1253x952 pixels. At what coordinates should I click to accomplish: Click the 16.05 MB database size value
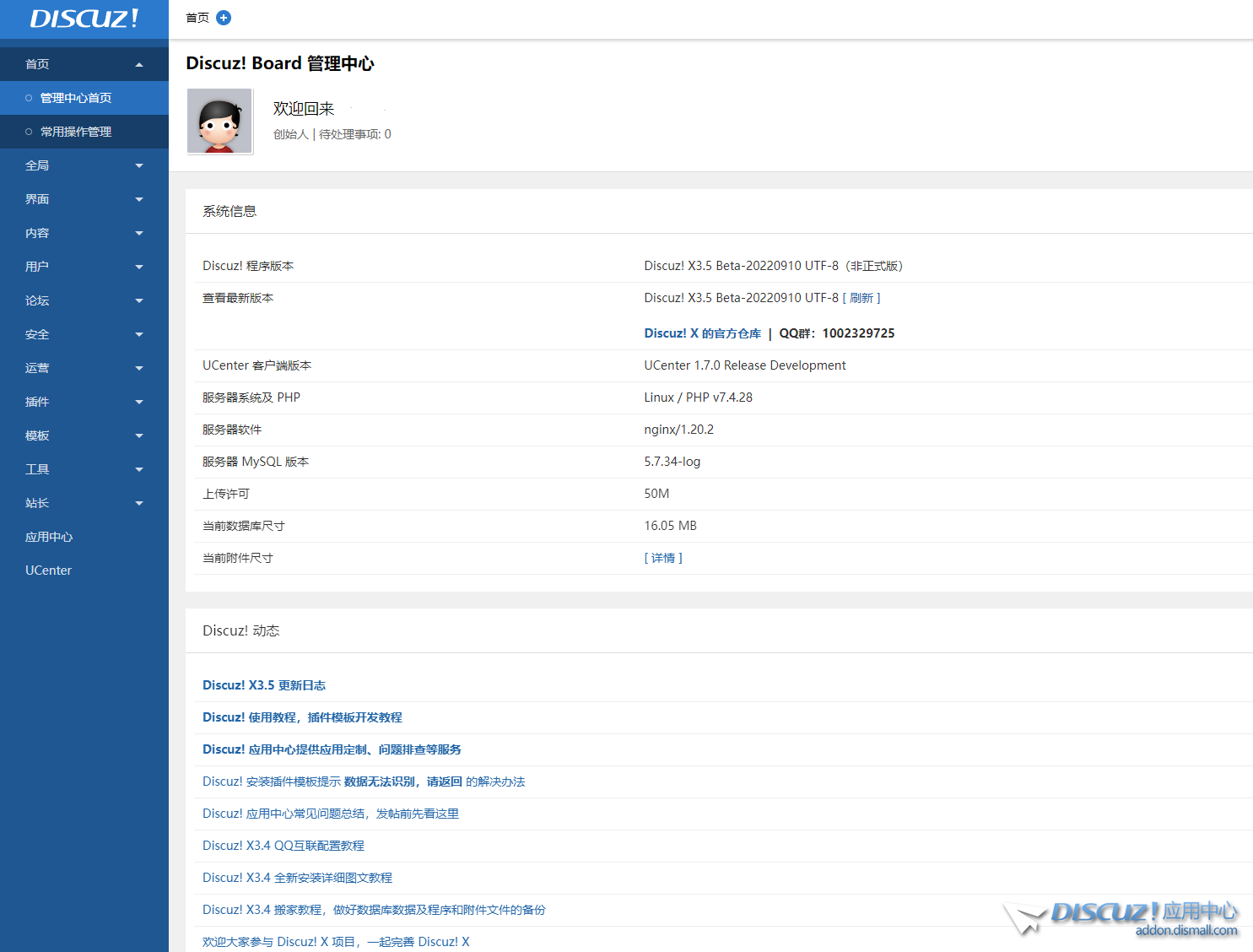[x=671, y=526]
